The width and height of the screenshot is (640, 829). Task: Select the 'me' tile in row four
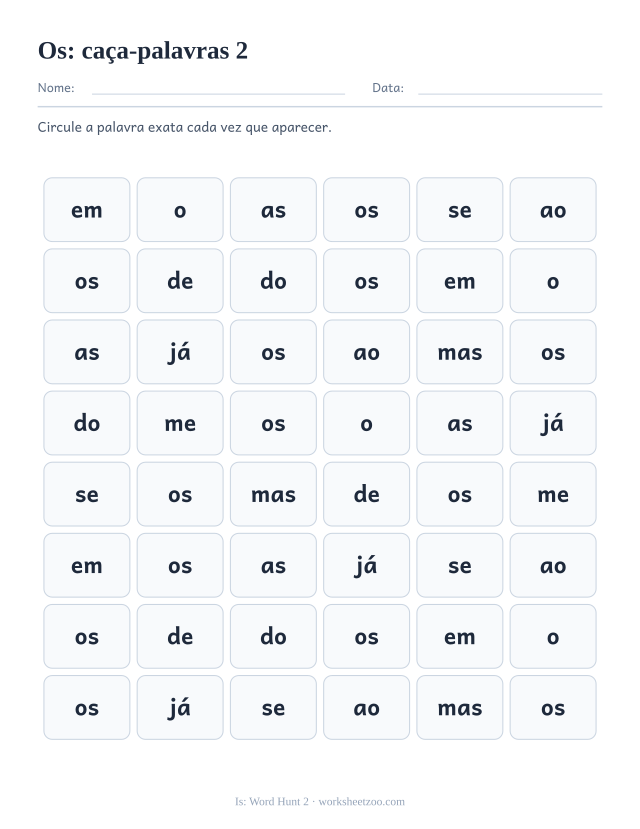tap(180, 423)
